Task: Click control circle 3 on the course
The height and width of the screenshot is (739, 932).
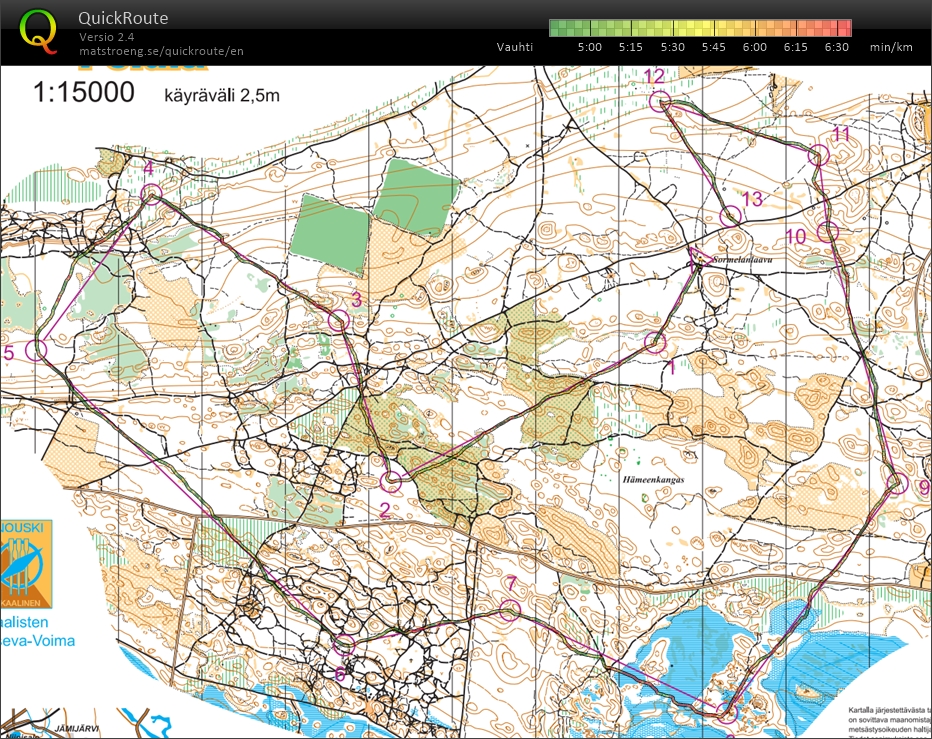Action: pos(339,320)
